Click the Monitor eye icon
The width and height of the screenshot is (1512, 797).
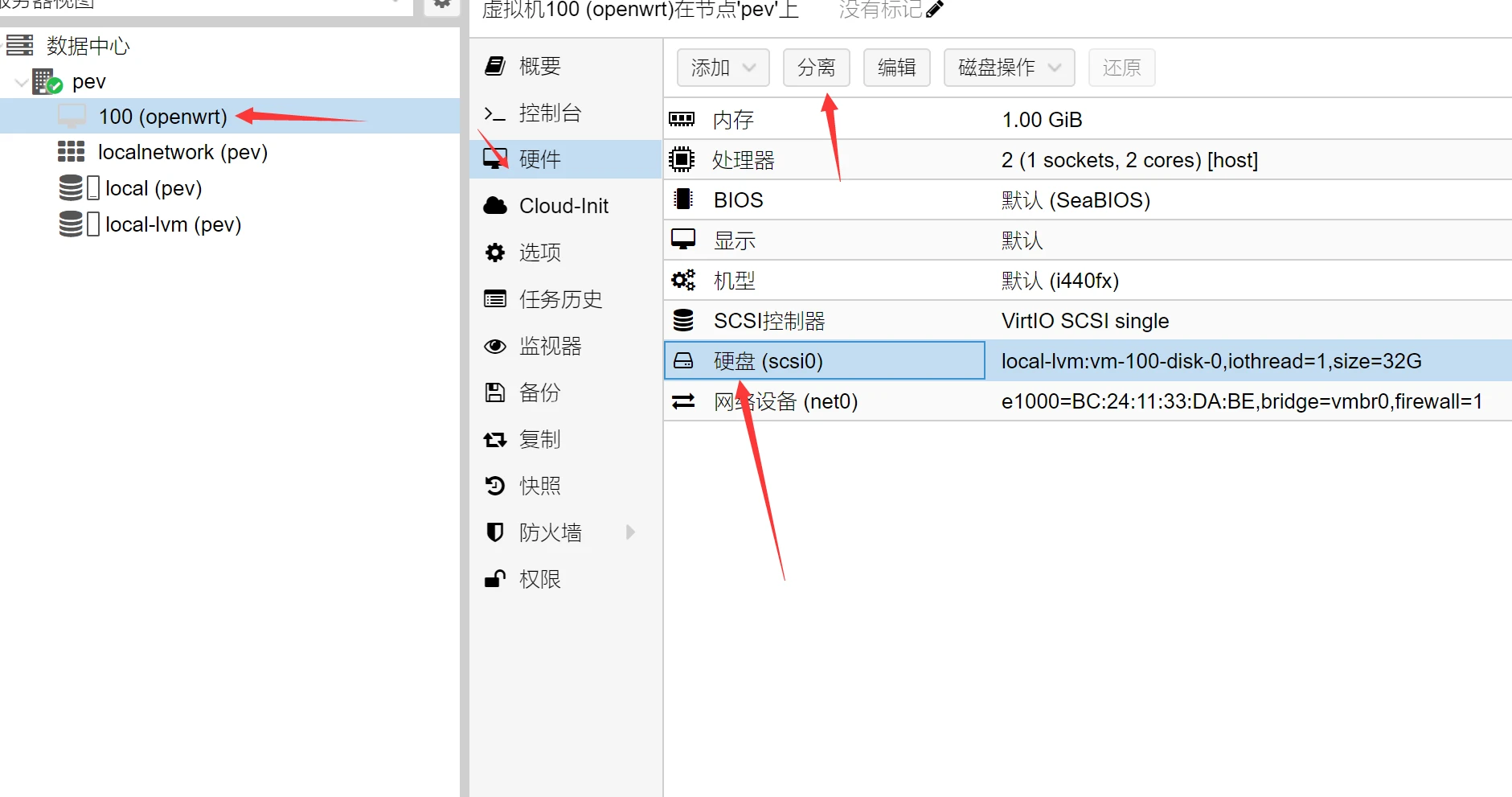495,346
